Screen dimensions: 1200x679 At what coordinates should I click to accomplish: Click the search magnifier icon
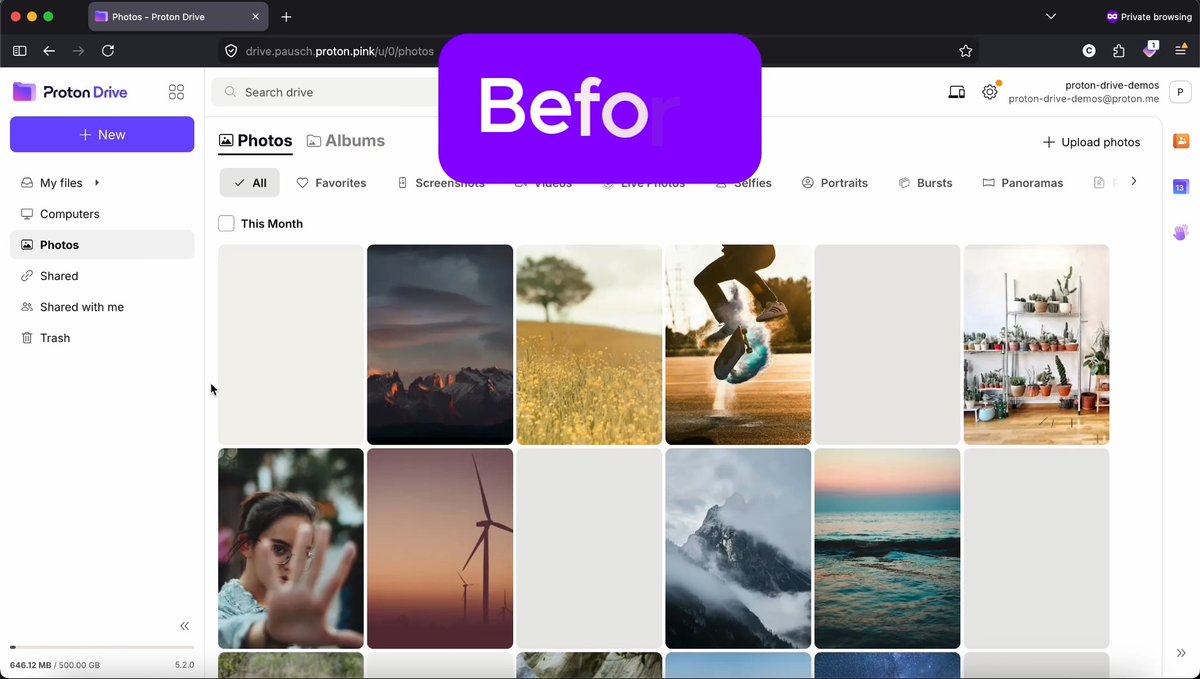(x=231, y=92)
